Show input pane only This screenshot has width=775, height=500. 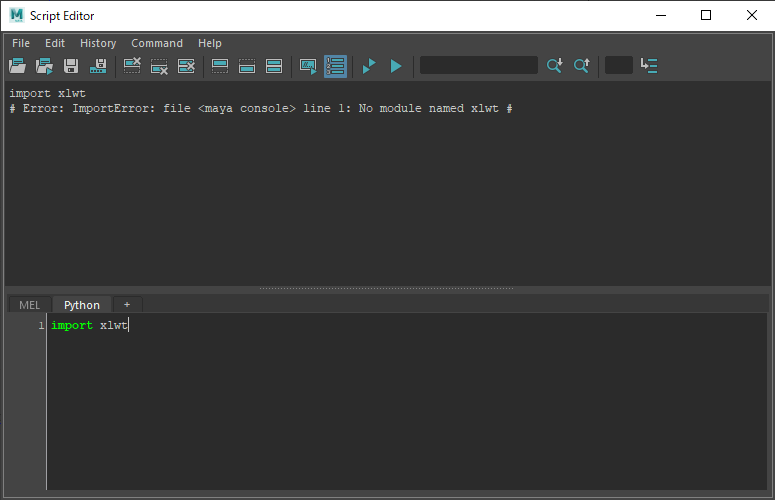[247, 66]
